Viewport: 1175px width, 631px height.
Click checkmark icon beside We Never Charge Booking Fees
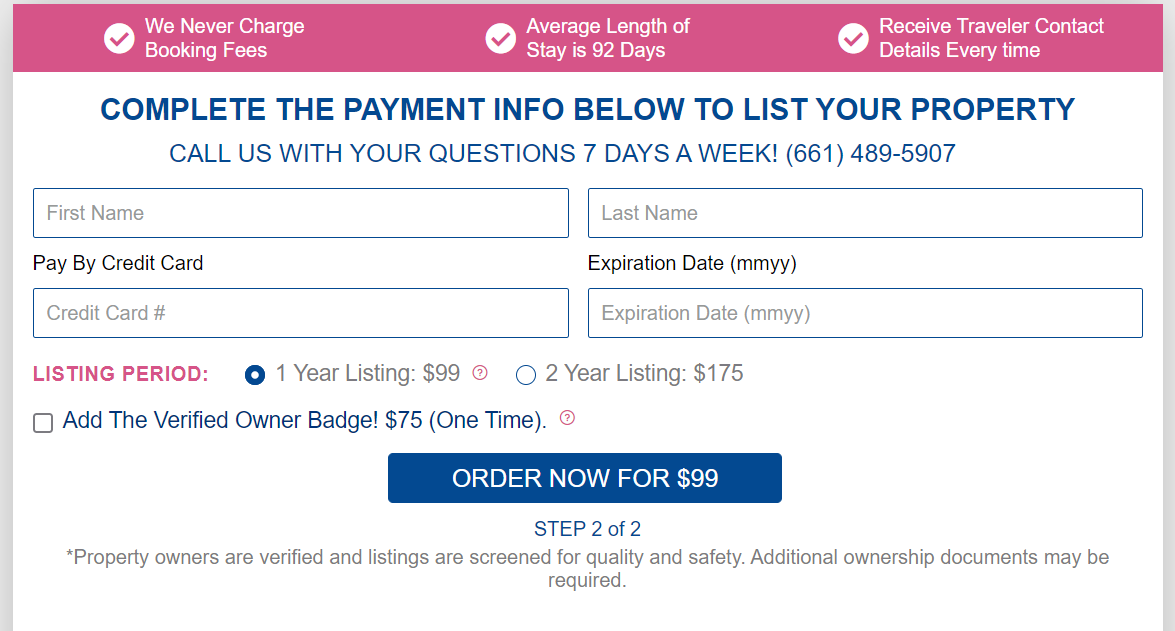pos(119,39)
